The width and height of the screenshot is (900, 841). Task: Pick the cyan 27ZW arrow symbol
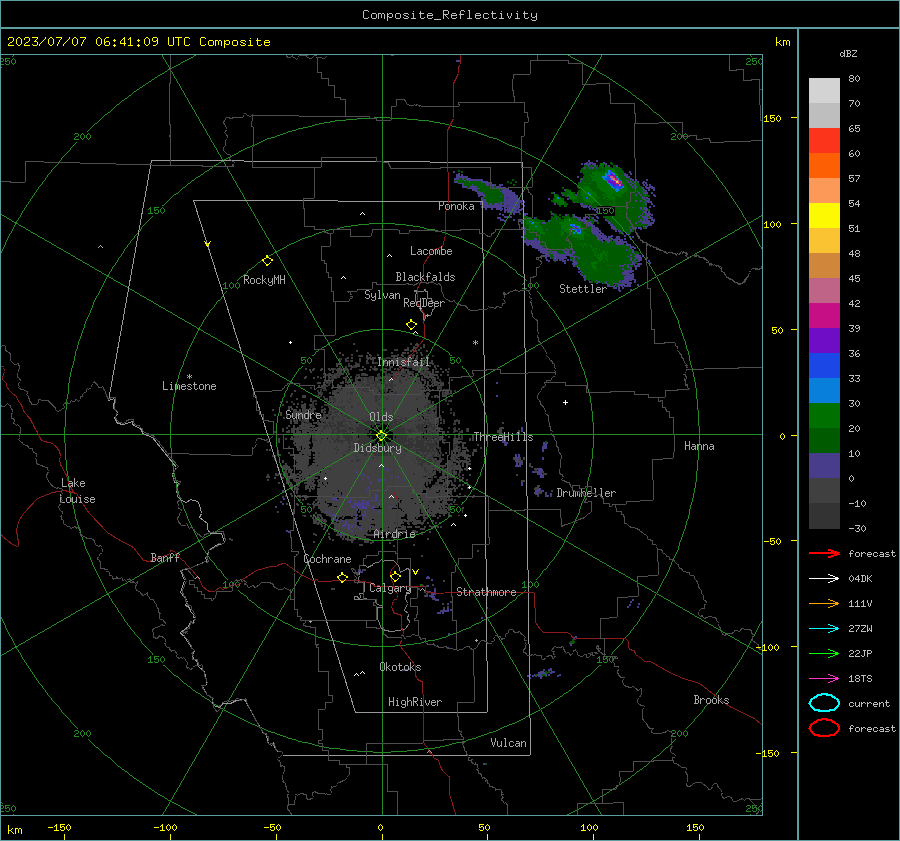pos(824,629)
